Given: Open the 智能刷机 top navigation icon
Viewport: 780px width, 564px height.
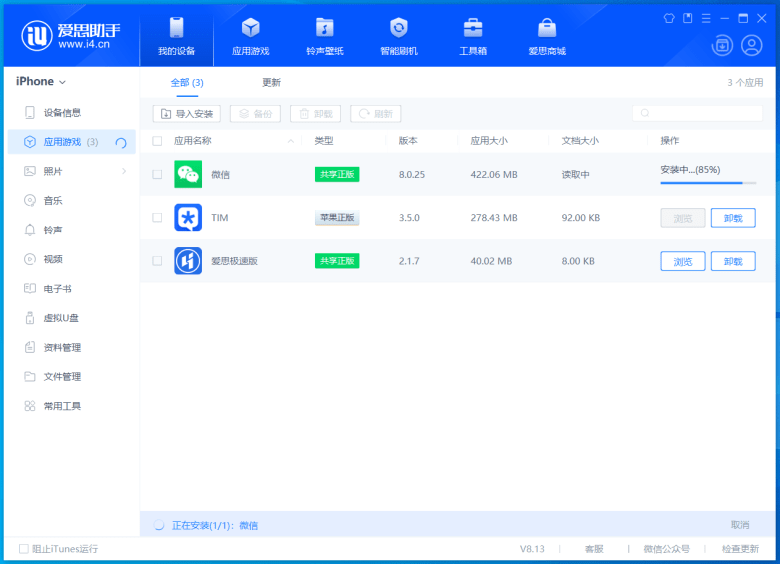Looking at the screenshot, I should pos(398,28).
